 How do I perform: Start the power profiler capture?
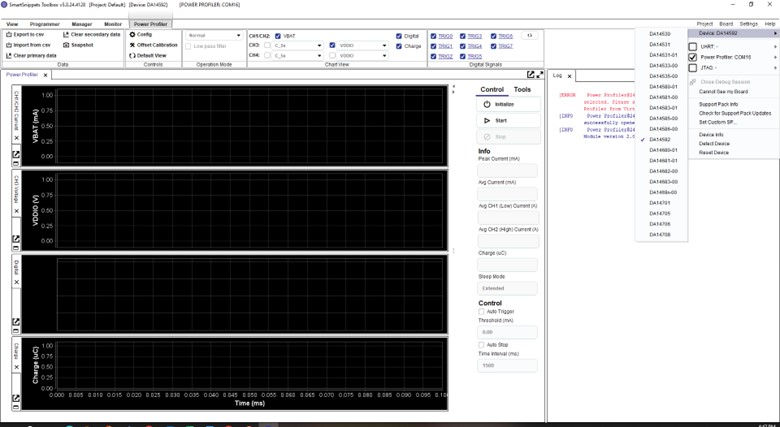[x=508, y=120]
